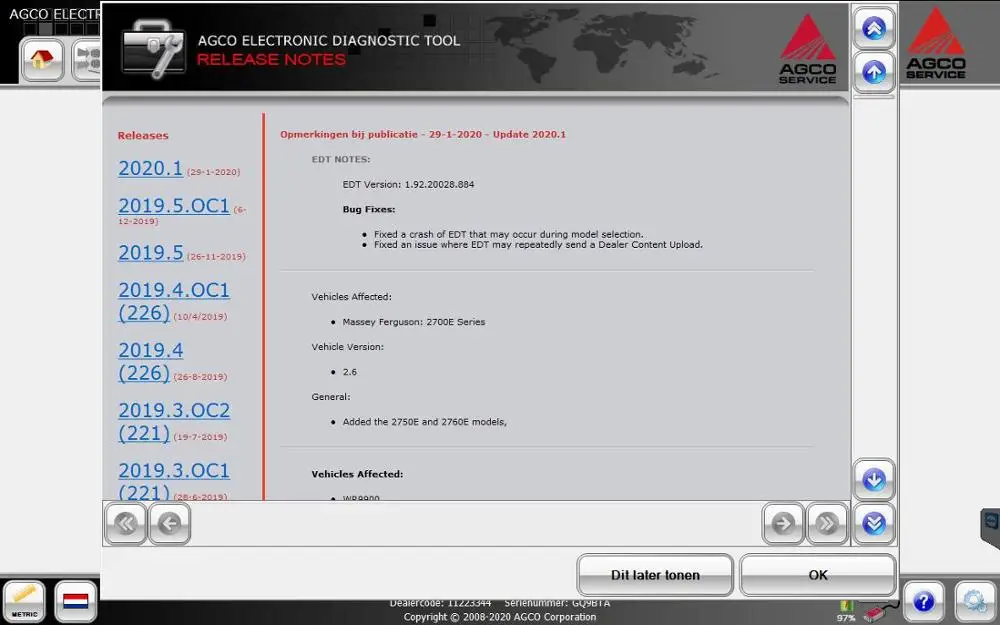The image size is (1000, 625).
Task: Click 'AGCO ELECTRONIC DIAGNOSTIC TOOL' dialog title
Action: click(328, 40)
